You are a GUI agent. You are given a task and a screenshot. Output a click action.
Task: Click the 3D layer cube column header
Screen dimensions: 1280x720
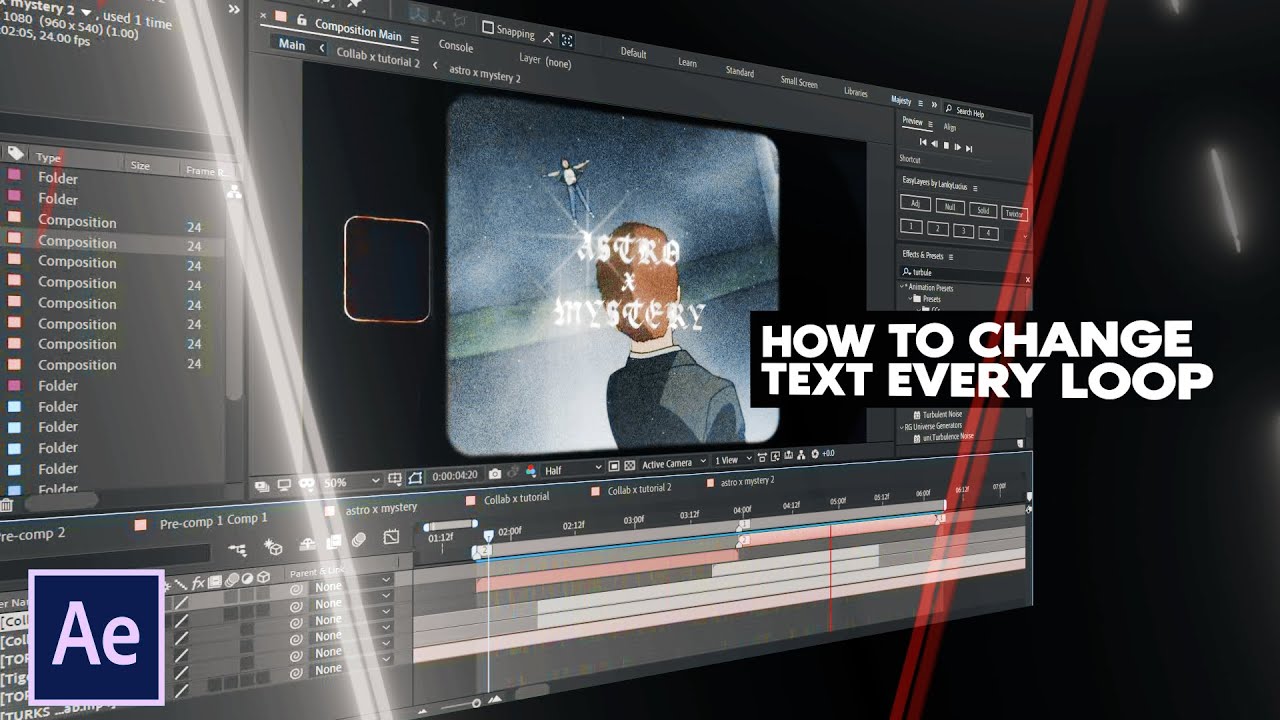(x=263, y=577)
